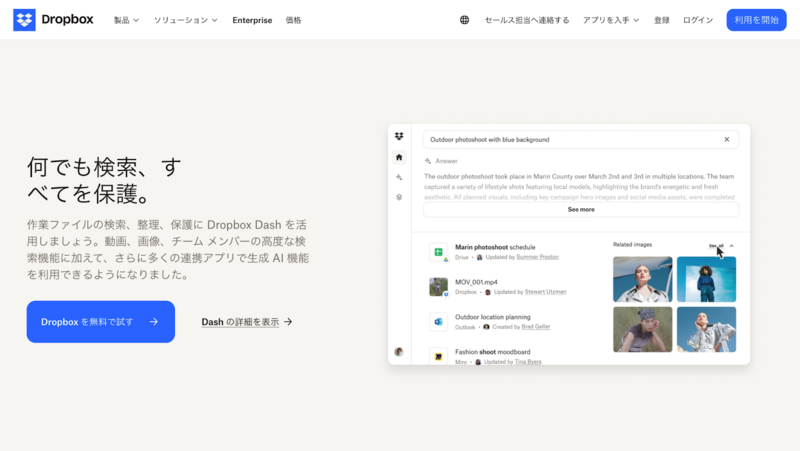800x451 pixels.
Task: Expand the ソリューション menu
Action: click(x=186, y=20)
